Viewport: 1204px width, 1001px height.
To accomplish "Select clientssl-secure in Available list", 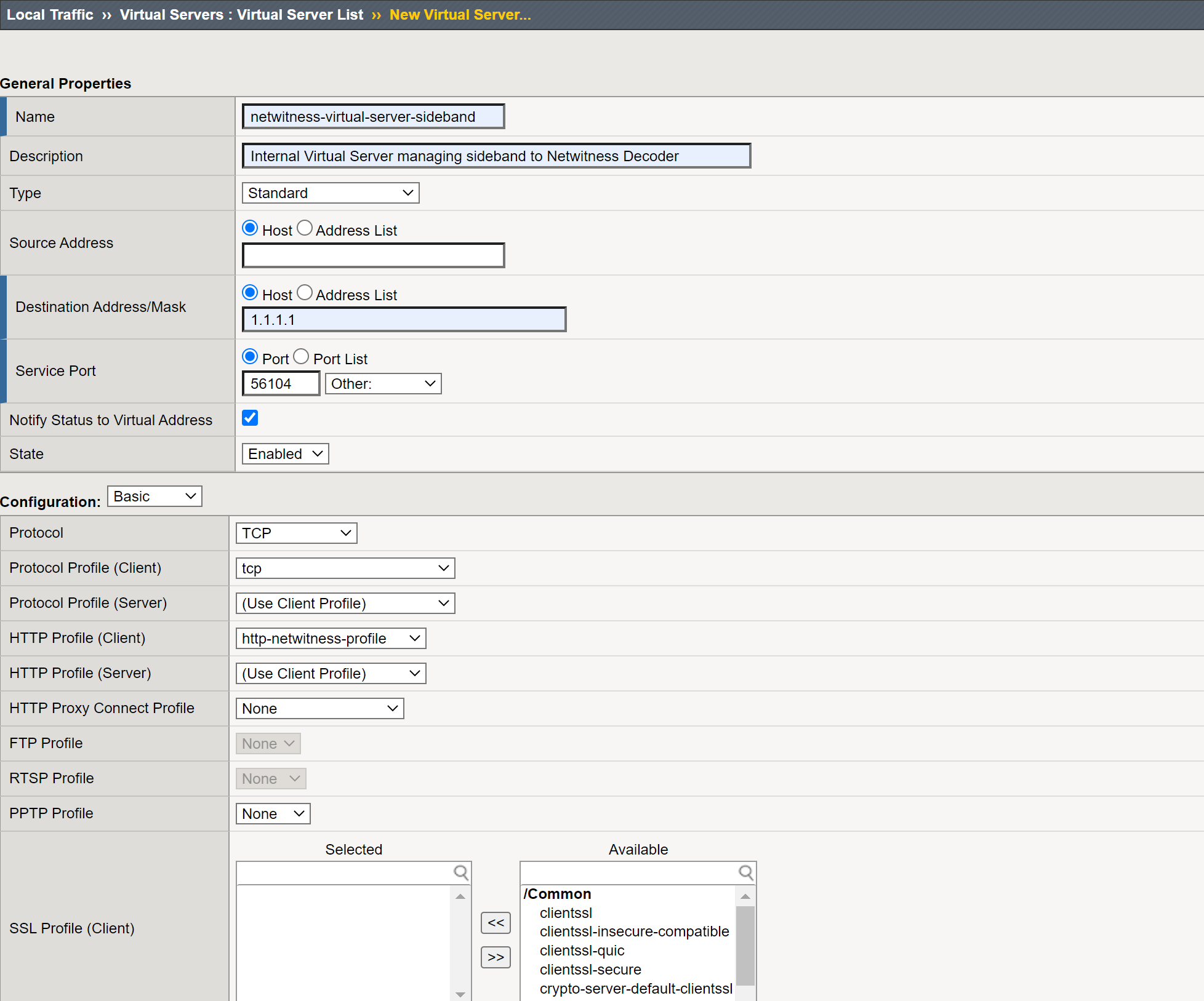I will point(590,970).
